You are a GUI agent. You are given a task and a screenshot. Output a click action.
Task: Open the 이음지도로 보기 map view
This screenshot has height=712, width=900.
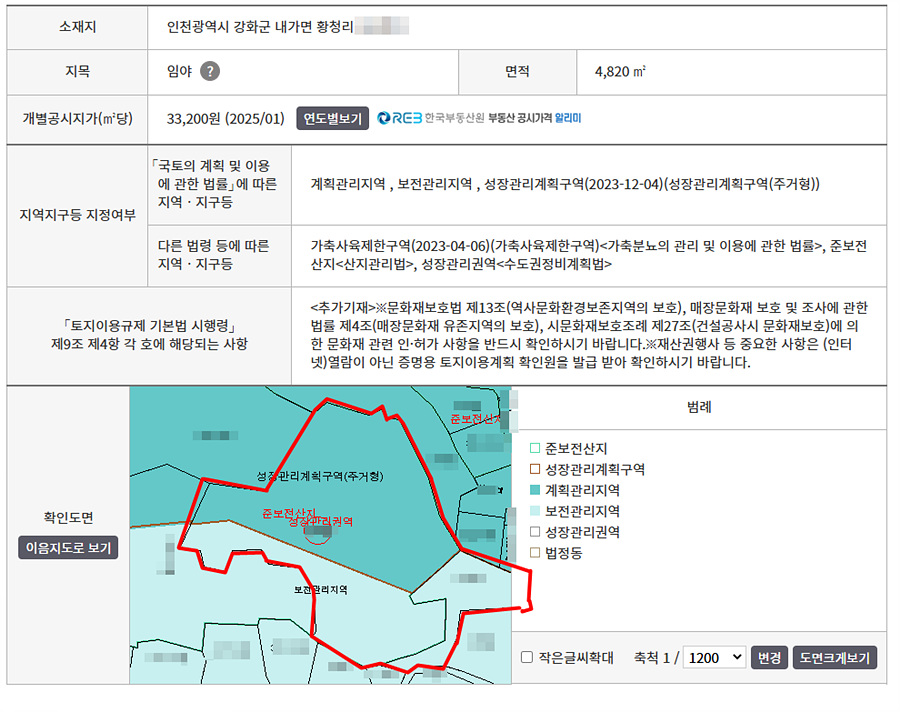point(68,548)
